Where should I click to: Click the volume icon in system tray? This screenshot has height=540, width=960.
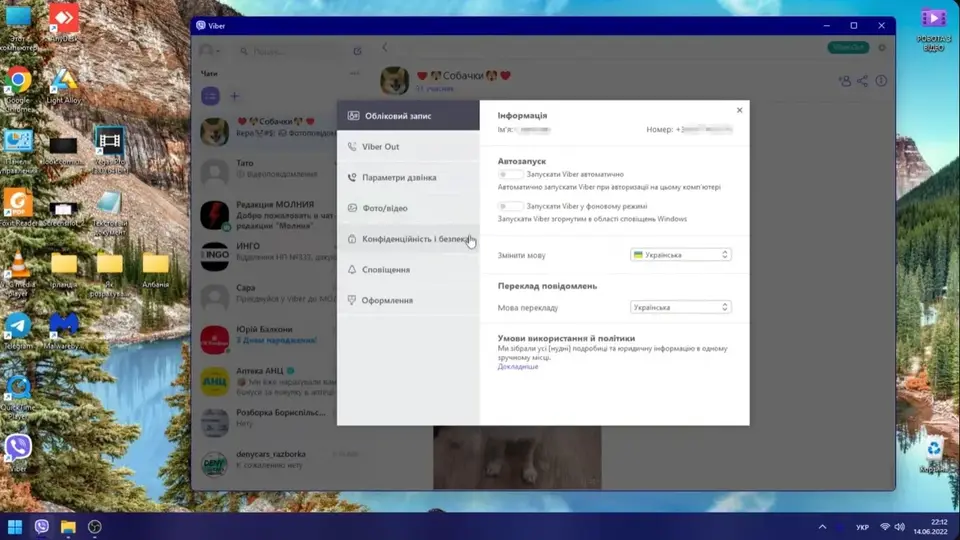tap(899, 527)
